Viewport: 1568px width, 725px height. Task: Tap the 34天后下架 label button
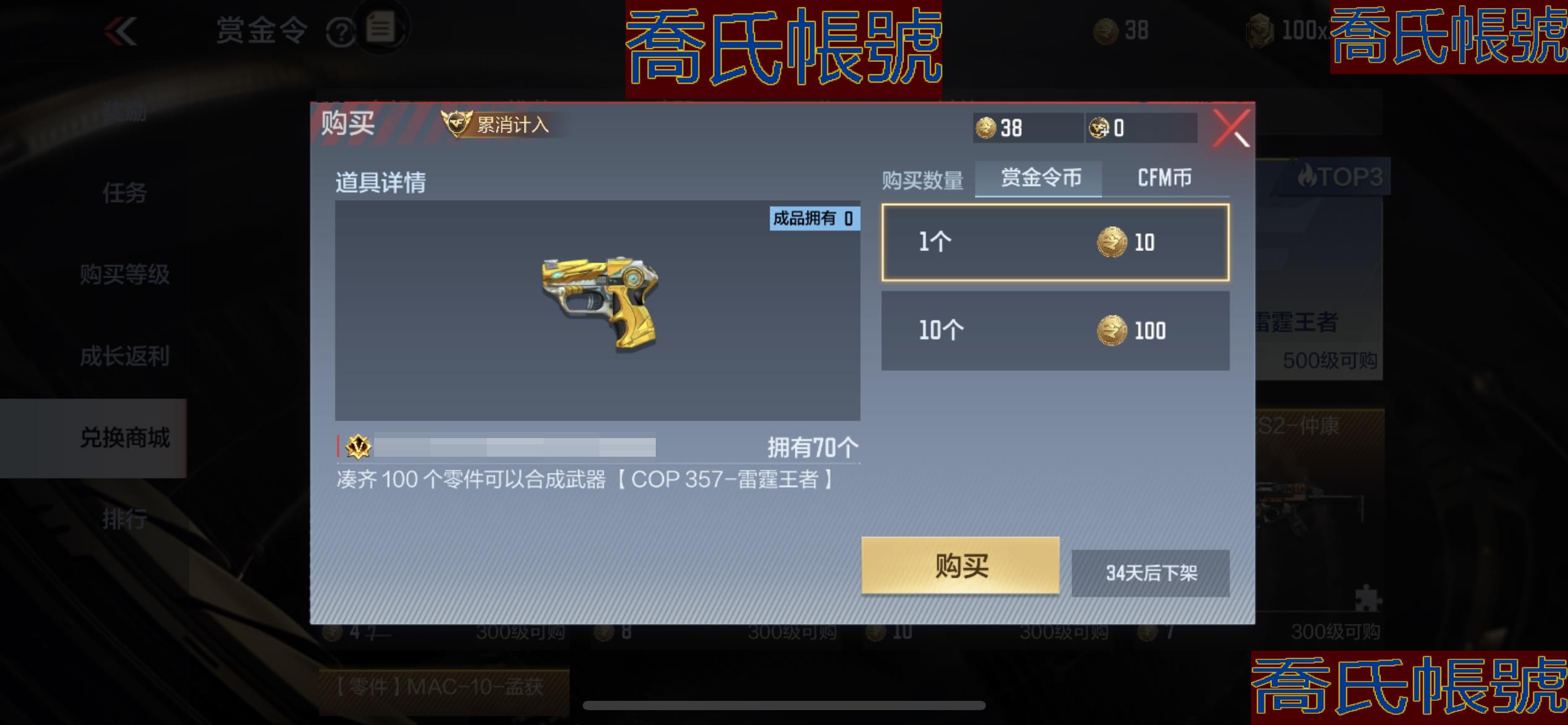(1151, 573)
